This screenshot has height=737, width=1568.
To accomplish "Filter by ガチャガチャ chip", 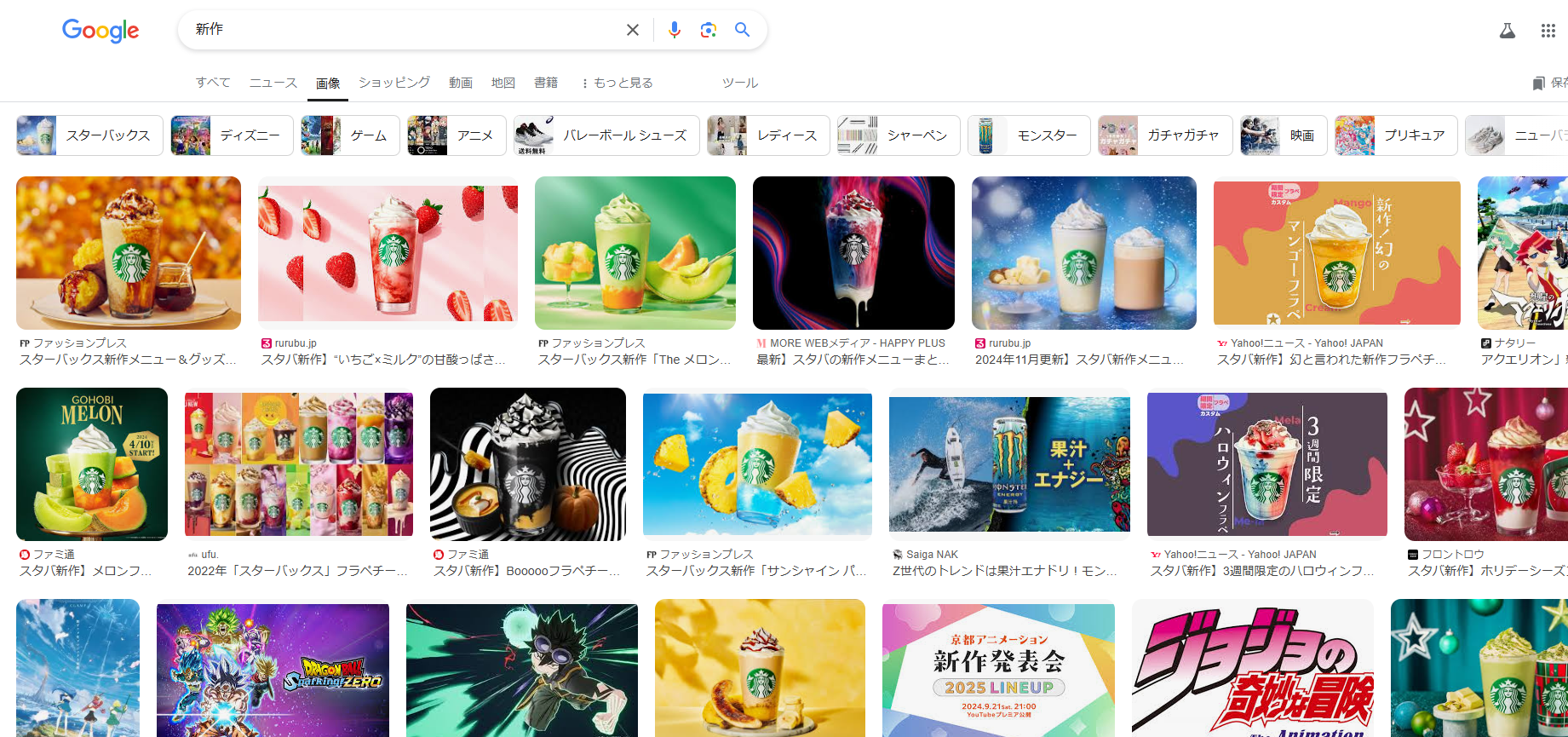I will click(x=1165, y=135).
